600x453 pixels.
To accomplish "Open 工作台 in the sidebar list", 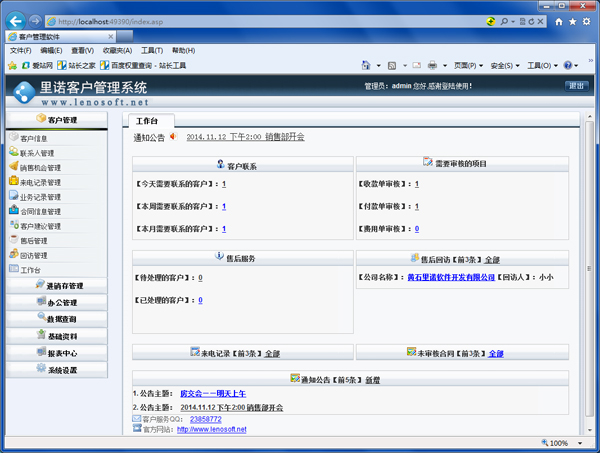I will [x=30, y=270].
